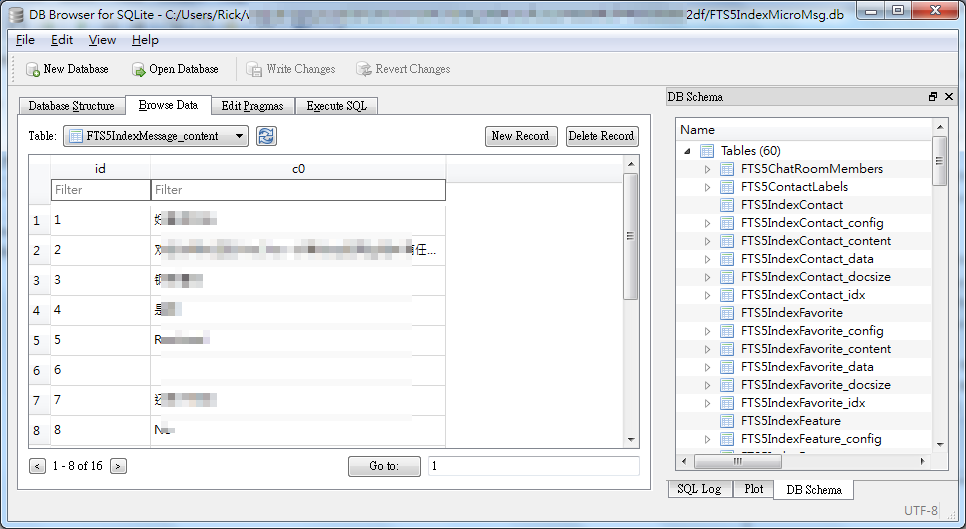The image size is (966, 529).
Task: Expand the FTS5IndexContact_idx node
Action: coord(707,296)
